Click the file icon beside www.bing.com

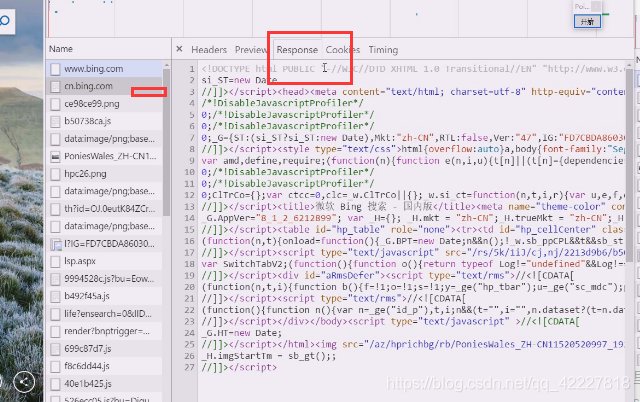55,69
